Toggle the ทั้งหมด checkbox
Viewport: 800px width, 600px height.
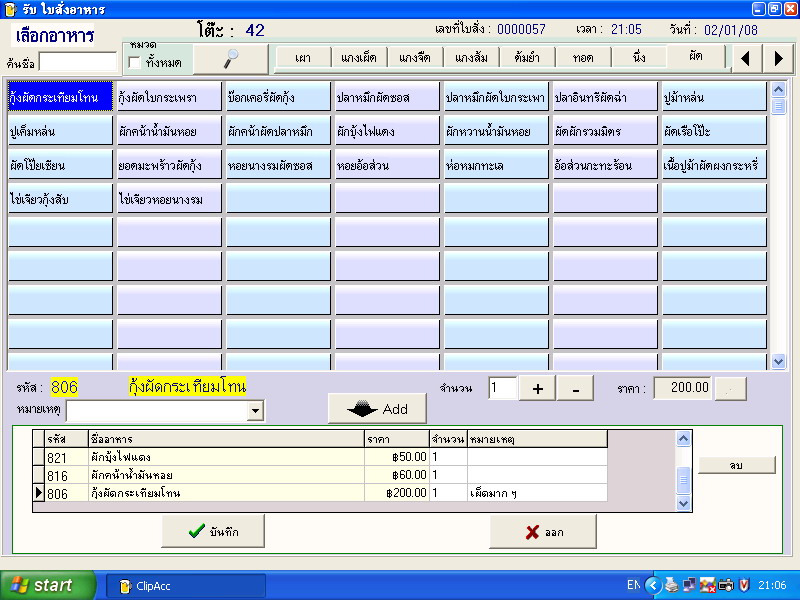tap(135, 63)
